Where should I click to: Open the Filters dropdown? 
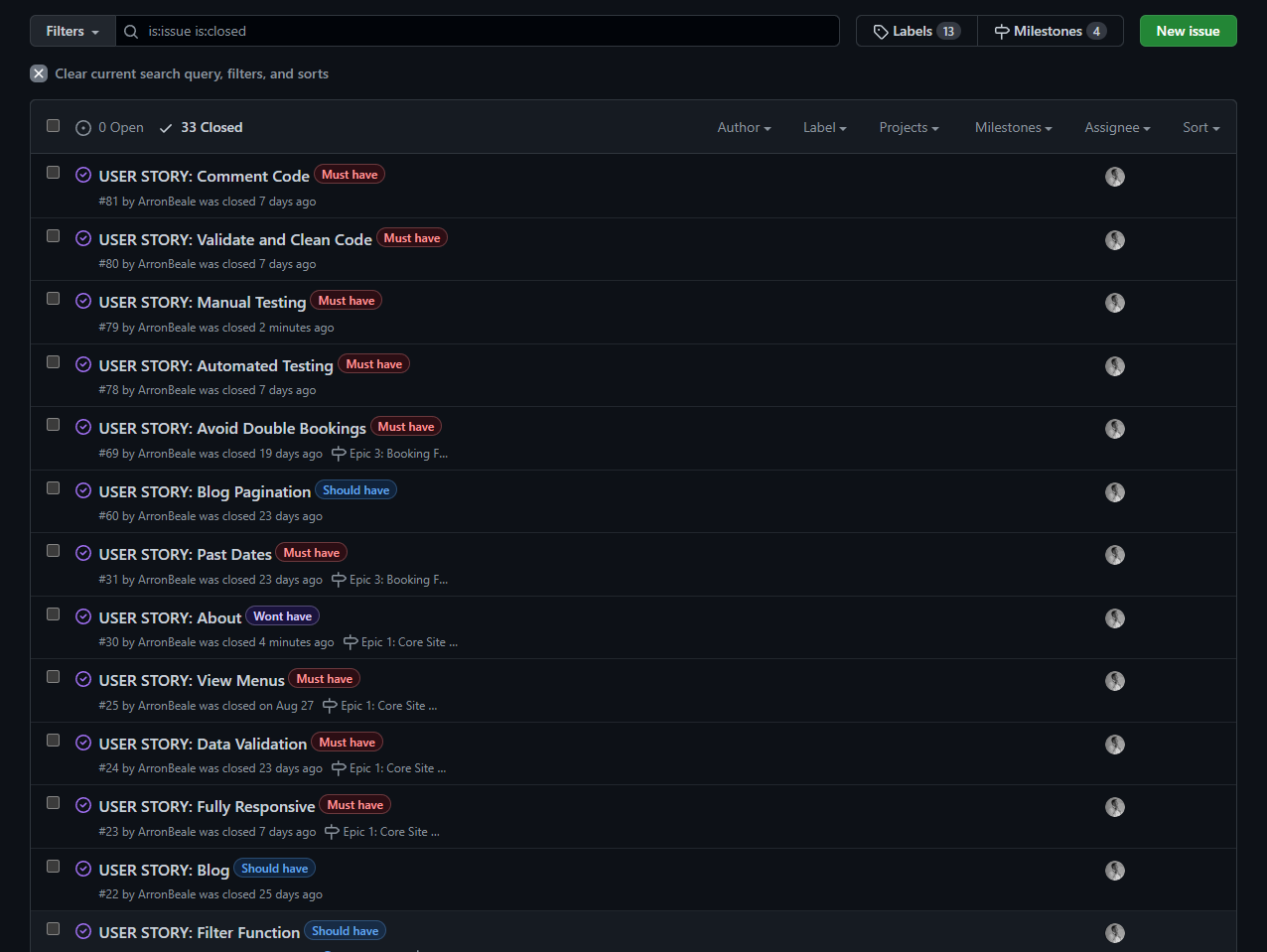coord(72,31)
